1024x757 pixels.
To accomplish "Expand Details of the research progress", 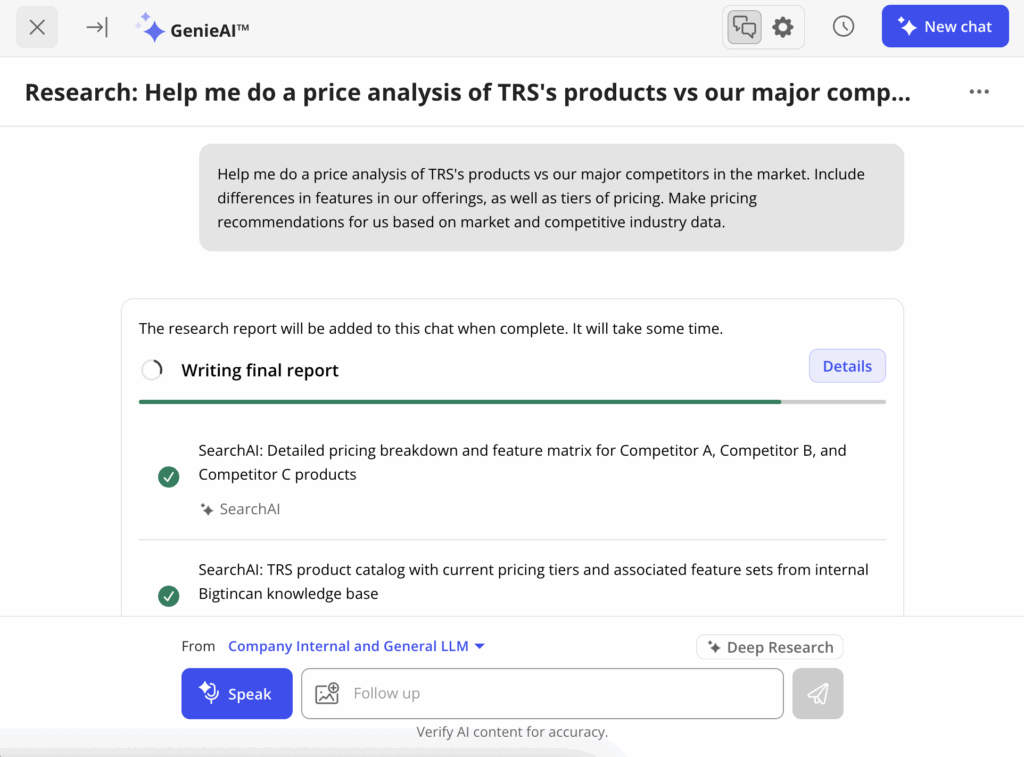I will [x=847, y=365].
